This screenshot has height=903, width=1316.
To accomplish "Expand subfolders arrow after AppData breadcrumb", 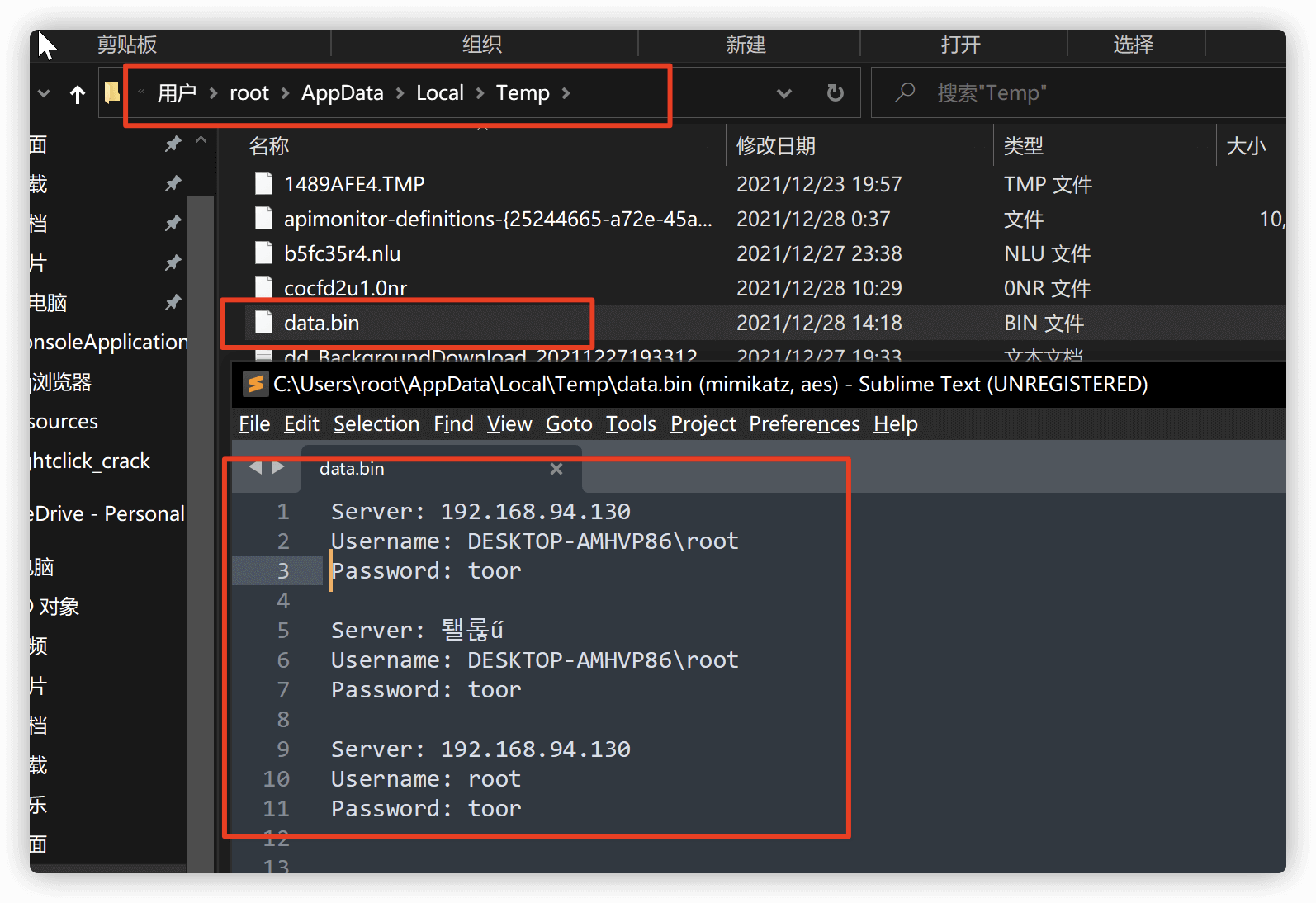I will (x=400, y=93).
